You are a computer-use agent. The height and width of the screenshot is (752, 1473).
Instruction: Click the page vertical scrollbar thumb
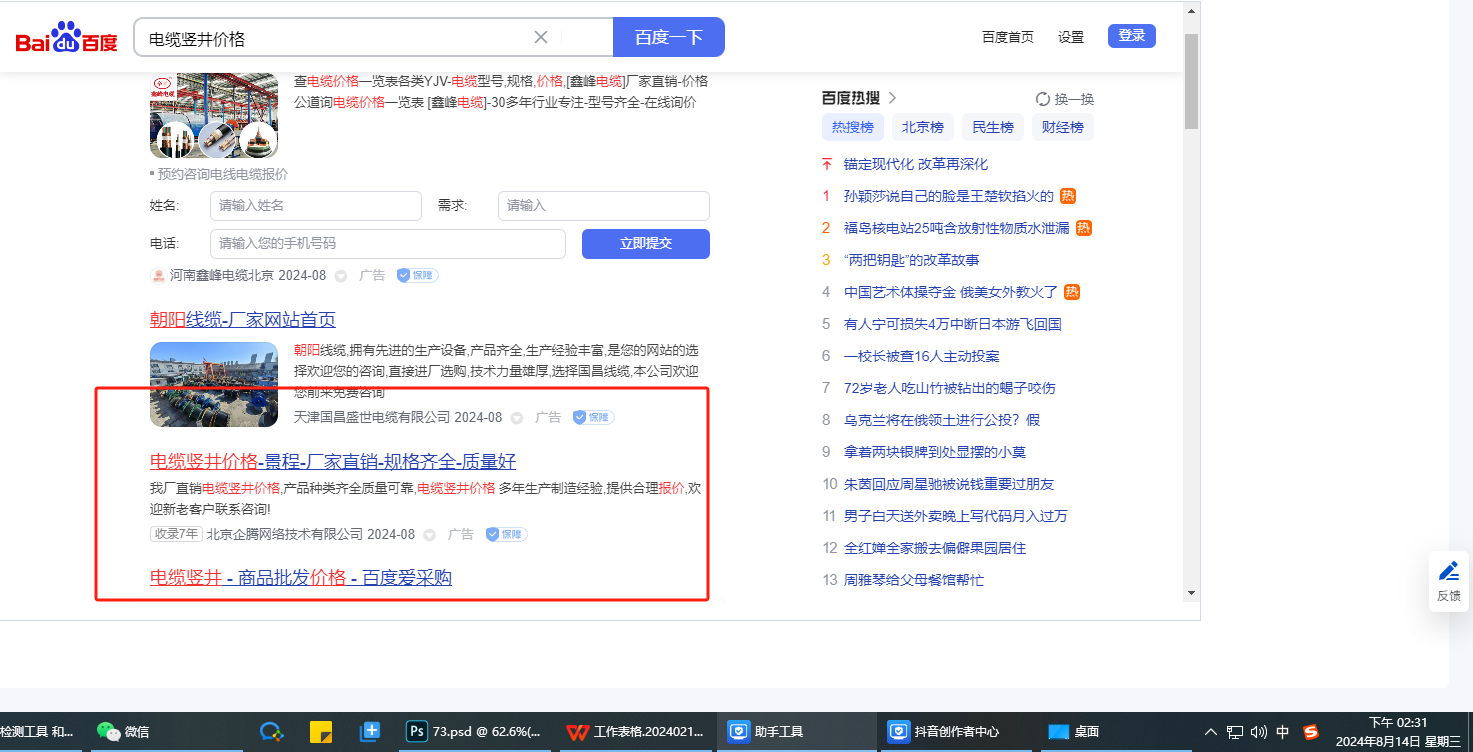coord(1191,80)
